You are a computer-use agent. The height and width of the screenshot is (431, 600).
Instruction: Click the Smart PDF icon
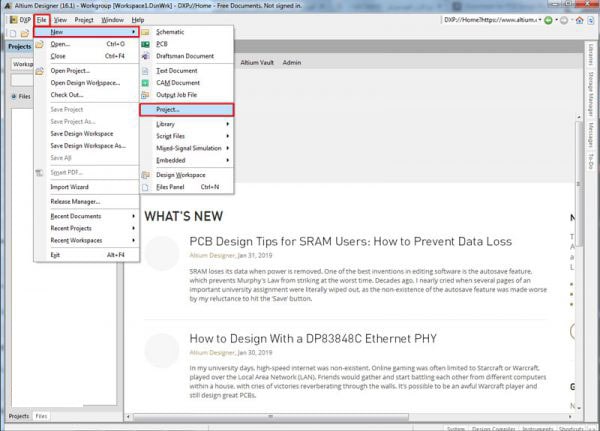coord(40,173)
